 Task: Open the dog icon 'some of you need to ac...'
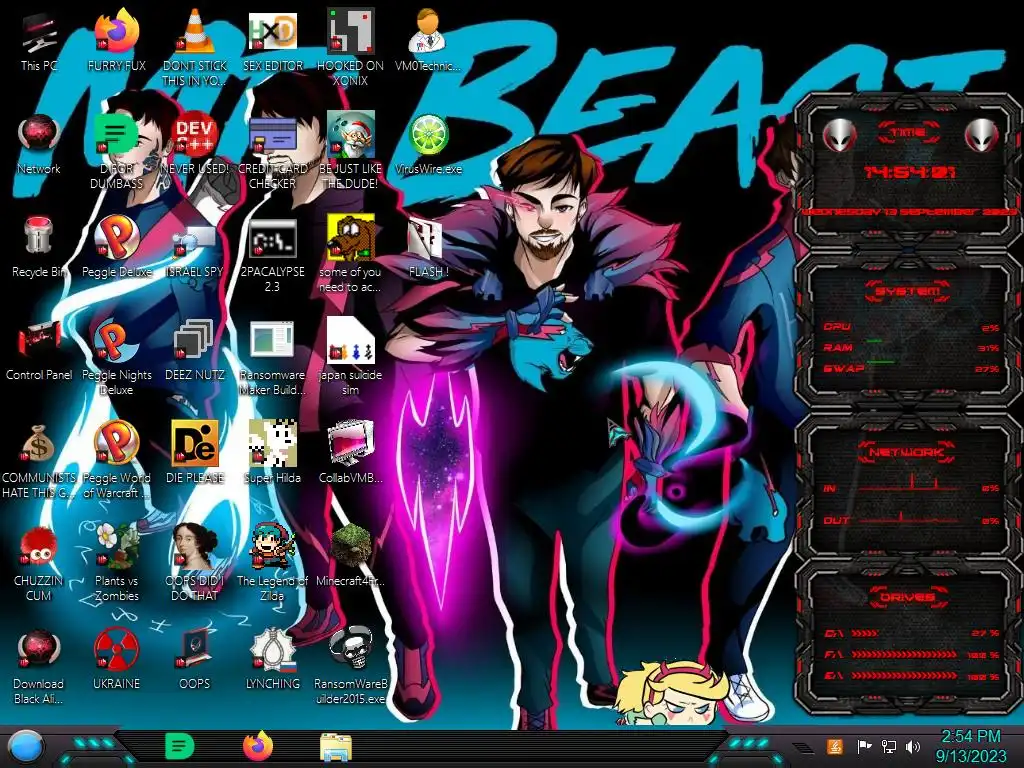tap(350, 253)
